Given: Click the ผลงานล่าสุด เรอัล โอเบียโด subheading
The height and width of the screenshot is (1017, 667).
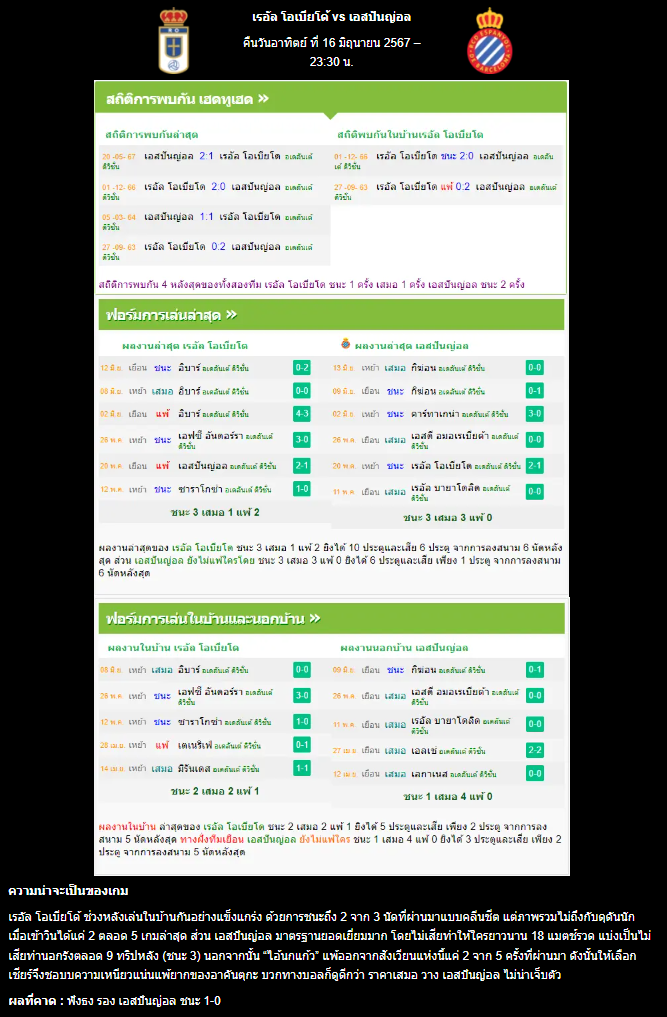Looking at the screenshot, I should coord(185,346).
